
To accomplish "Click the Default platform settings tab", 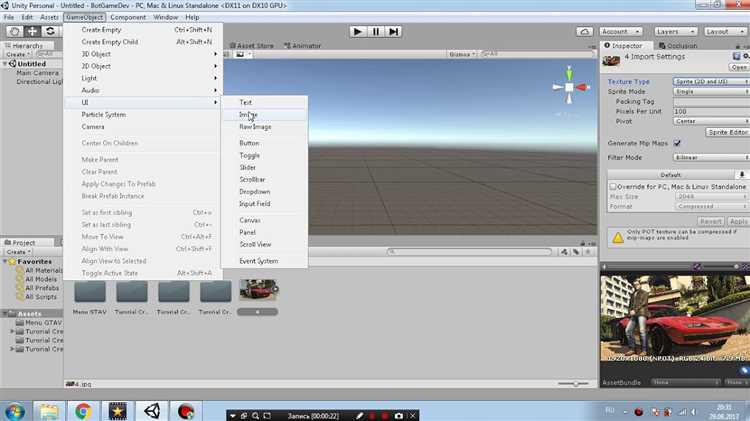I will 671,175.
